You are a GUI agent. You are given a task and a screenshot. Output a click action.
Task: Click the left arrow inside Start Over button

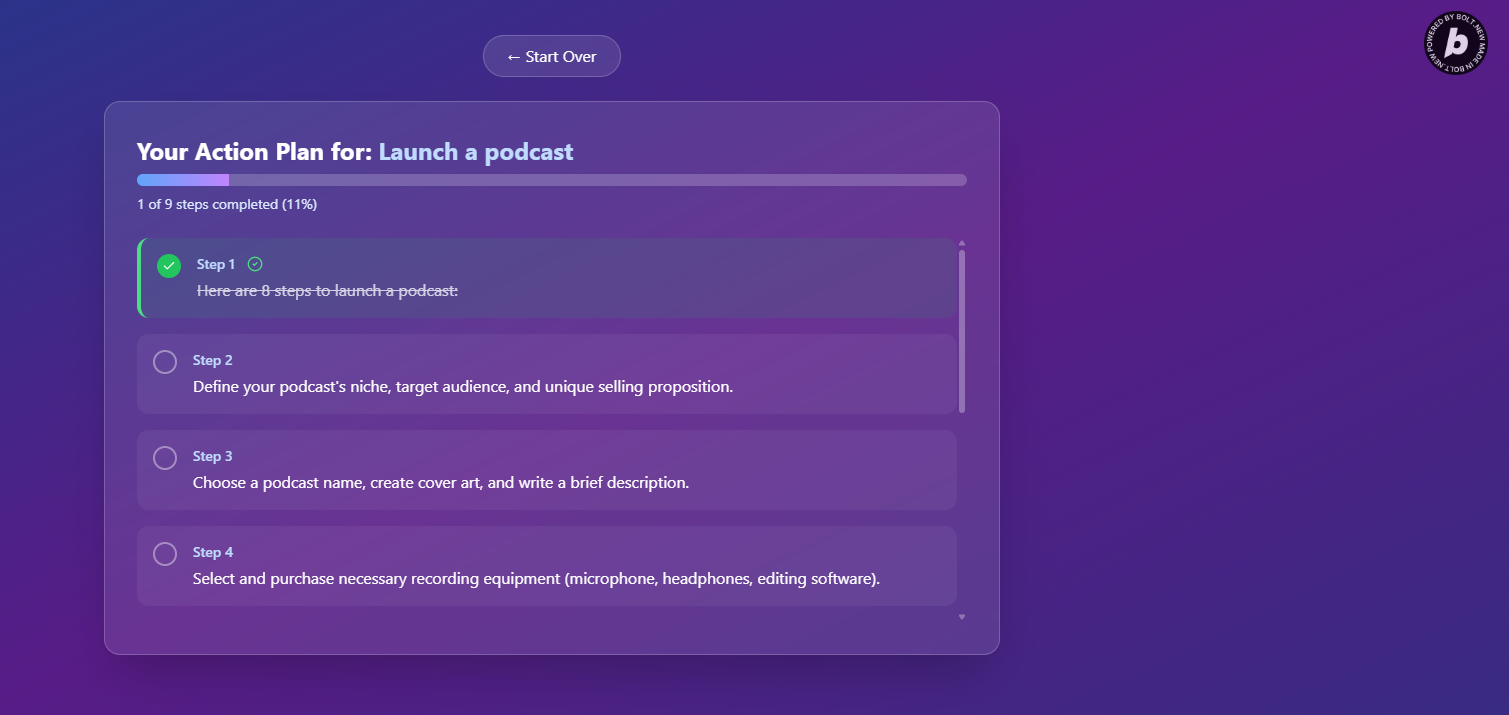[x=514, y=56]
